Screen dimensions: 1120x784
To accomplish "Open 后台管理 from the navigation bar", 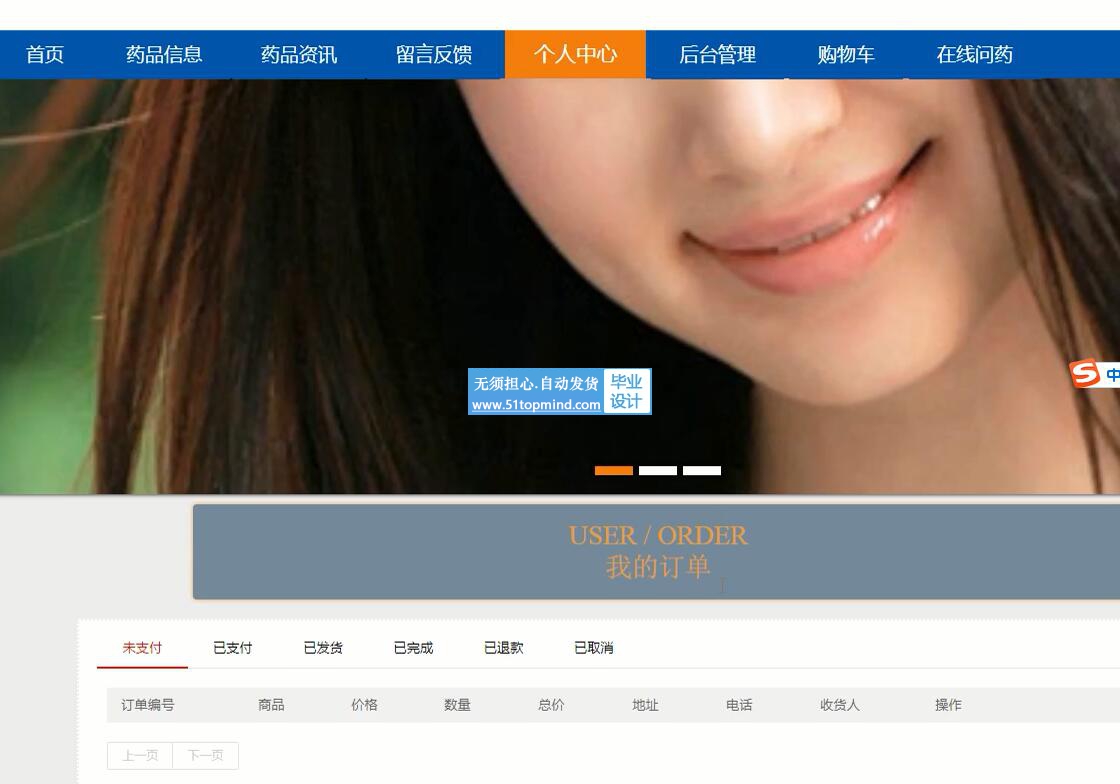I will 717,54.
